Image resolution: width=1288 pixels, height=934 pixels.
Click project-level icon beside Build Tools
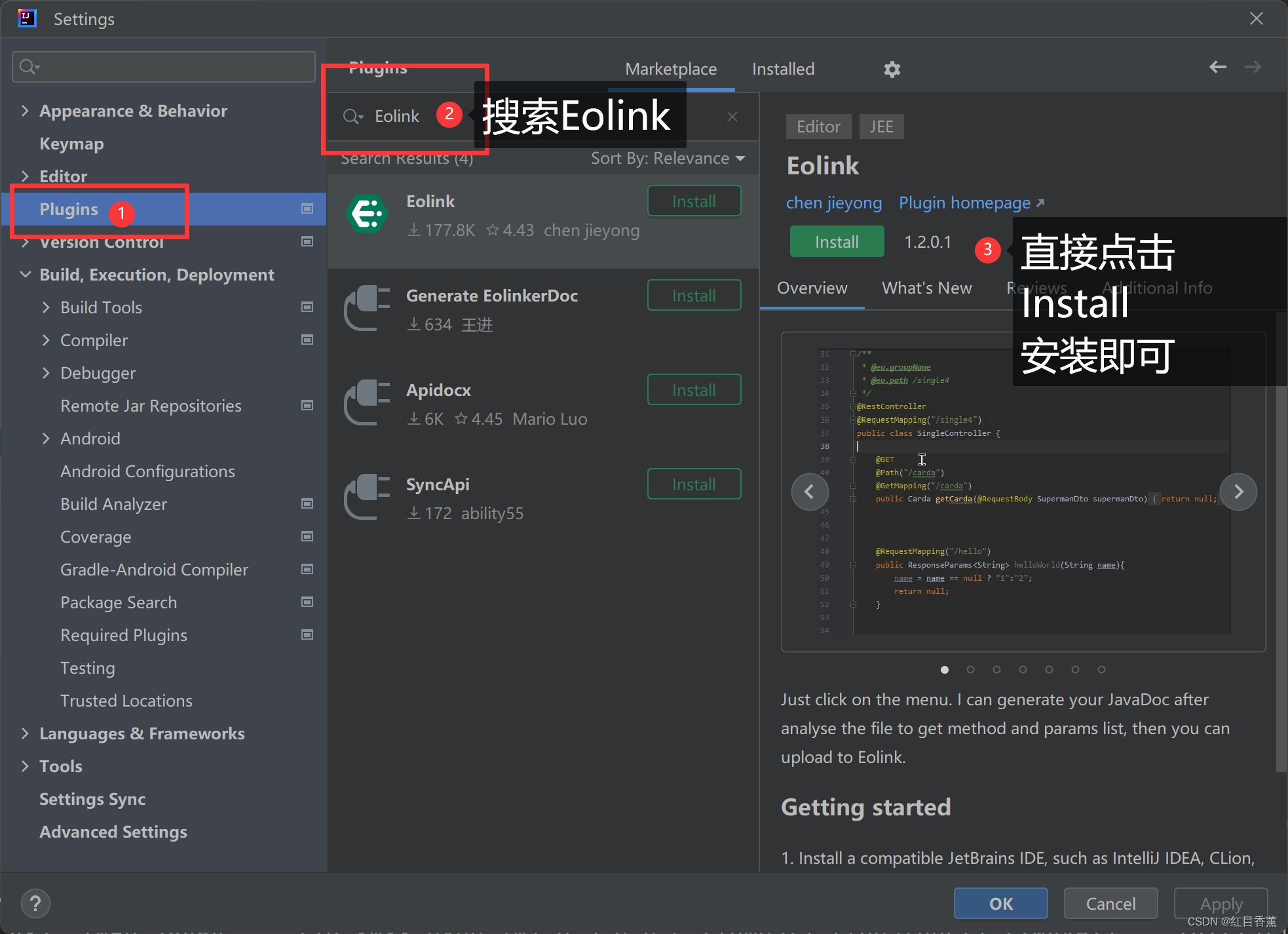[x=307, y=307]
